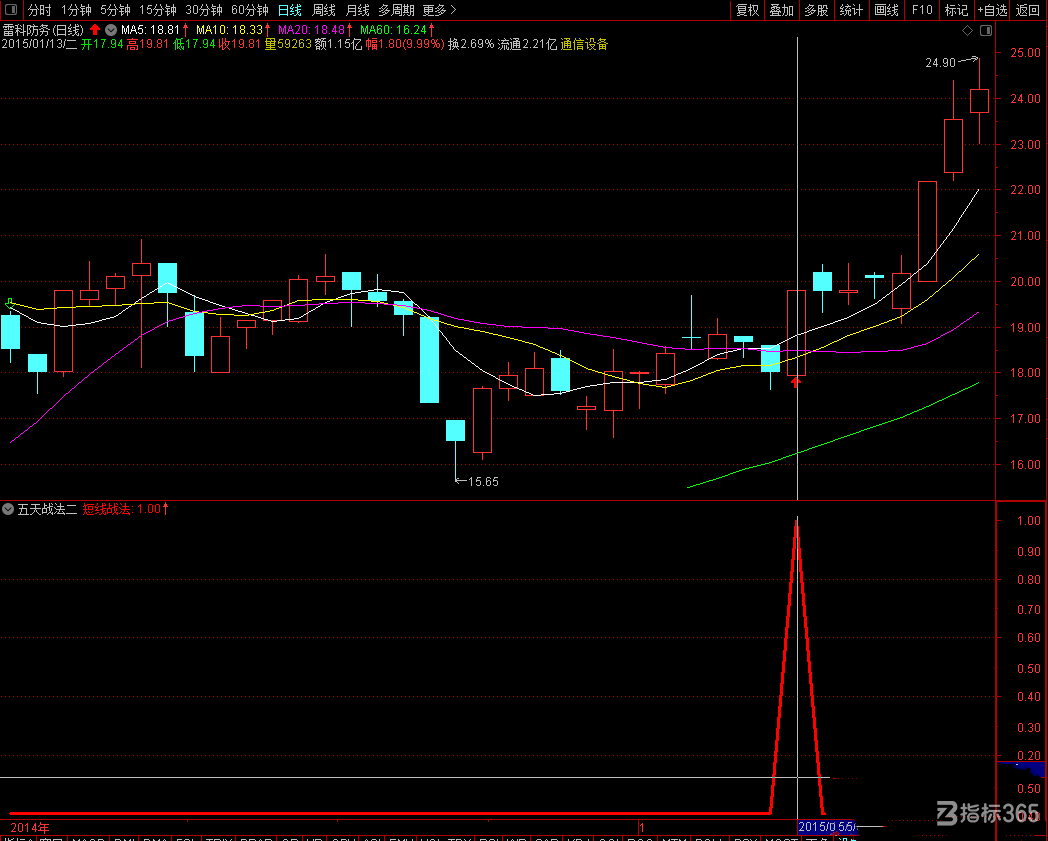Click the diamond icon above the price axis
1048x841 pixels.
pyautogui.click(x=967, y=31)
